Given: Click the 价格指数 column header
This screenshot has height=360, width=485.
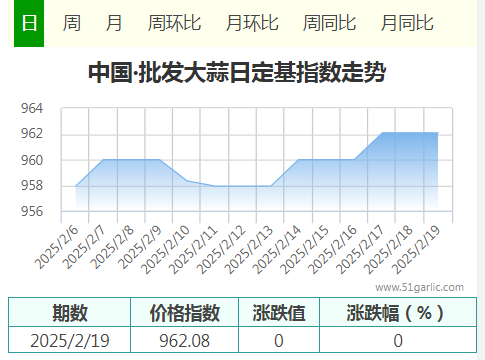Looking at the screenshot, I should pyautogui.click(x=185, y=313).
